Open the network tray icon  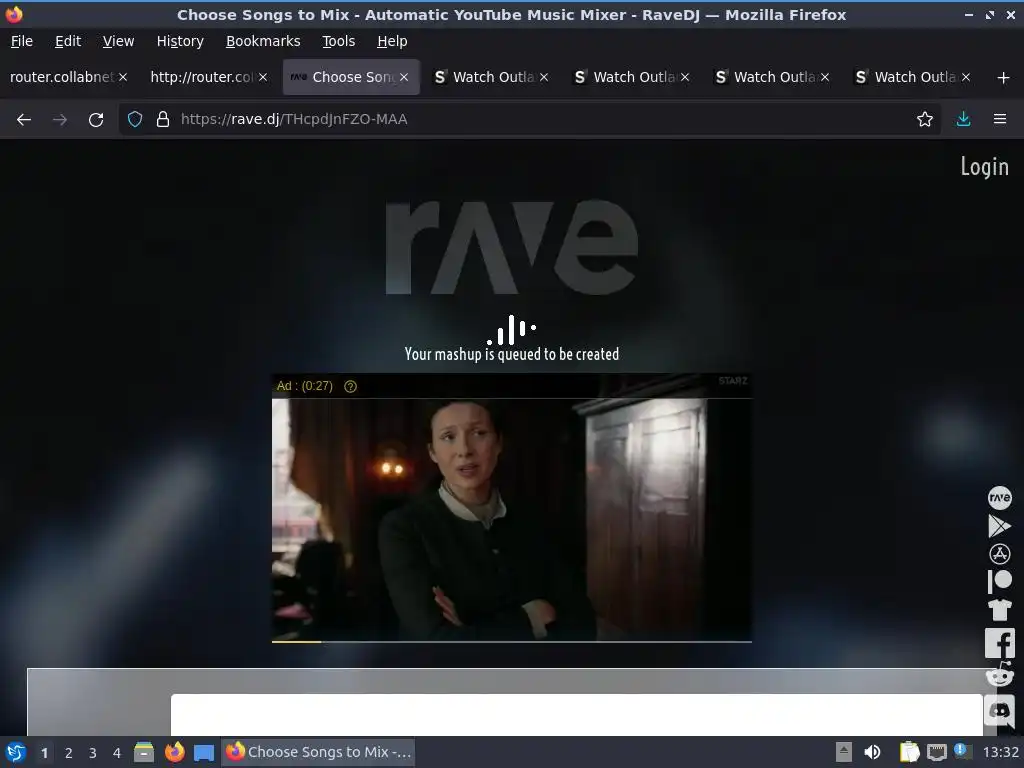click(x=936, y=752)
